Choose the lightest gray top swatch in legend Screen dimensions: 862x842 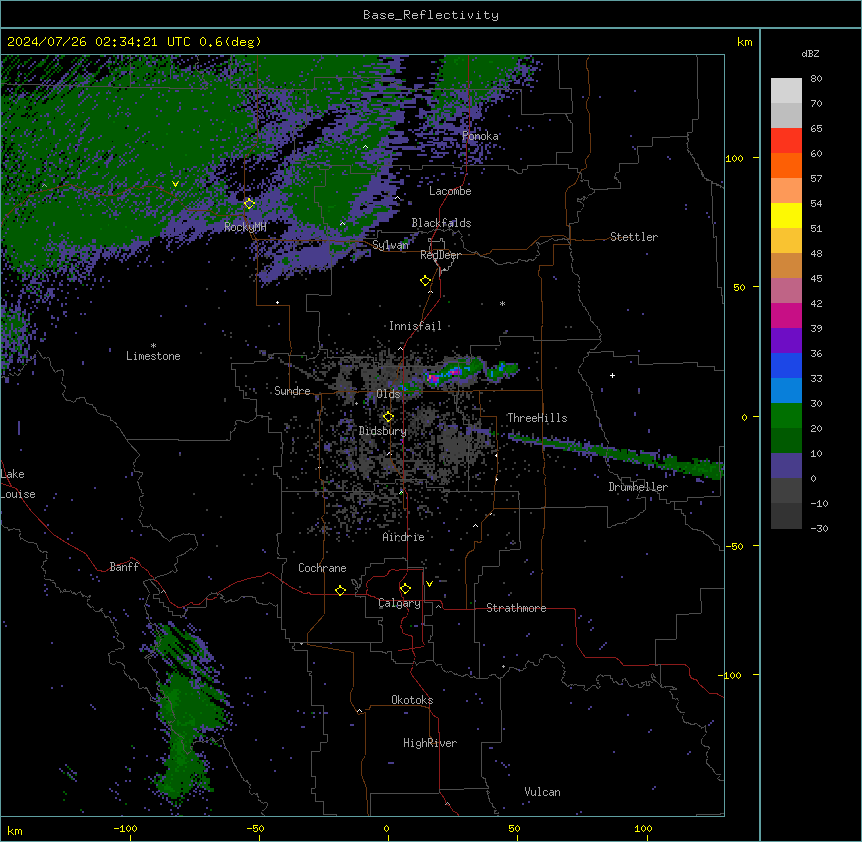(x=786, y=91)
